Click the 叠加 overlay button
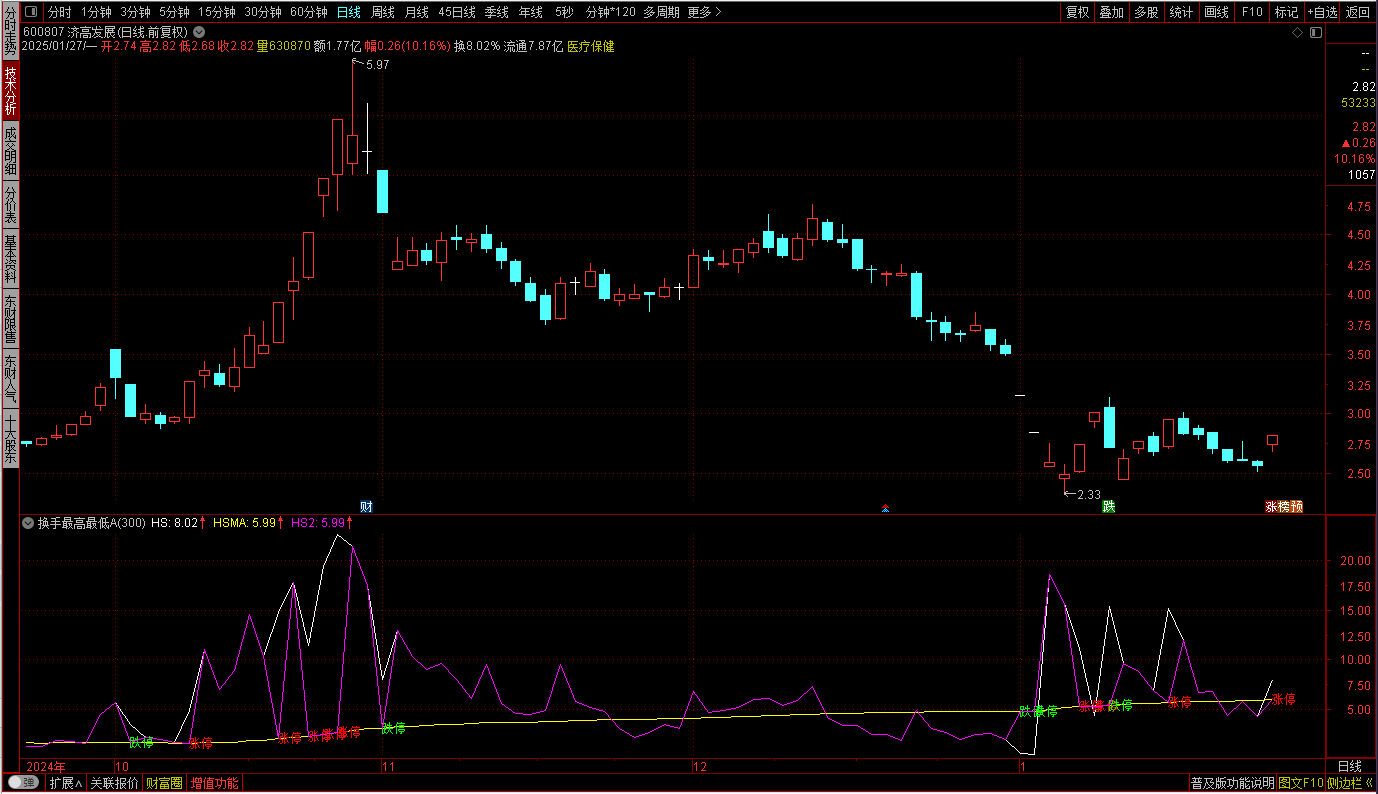This screenshot has height=794, width=1378. pyautogui.click(x=1111, y=12)
